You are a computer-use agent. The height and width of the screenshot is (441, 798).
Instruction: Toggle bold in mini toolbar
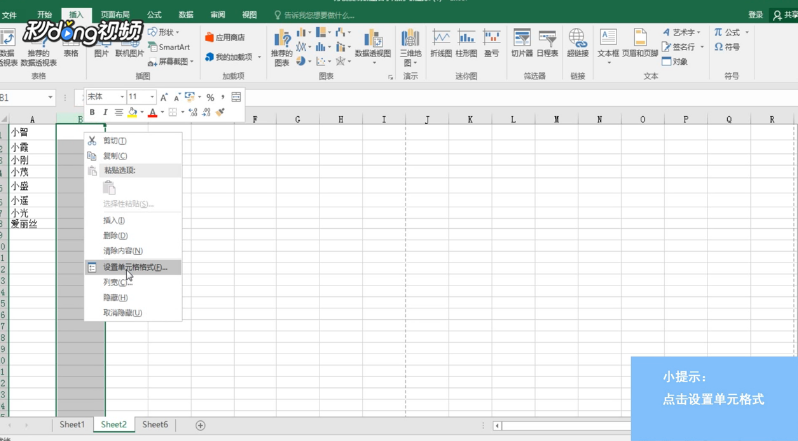pos(92,112)
